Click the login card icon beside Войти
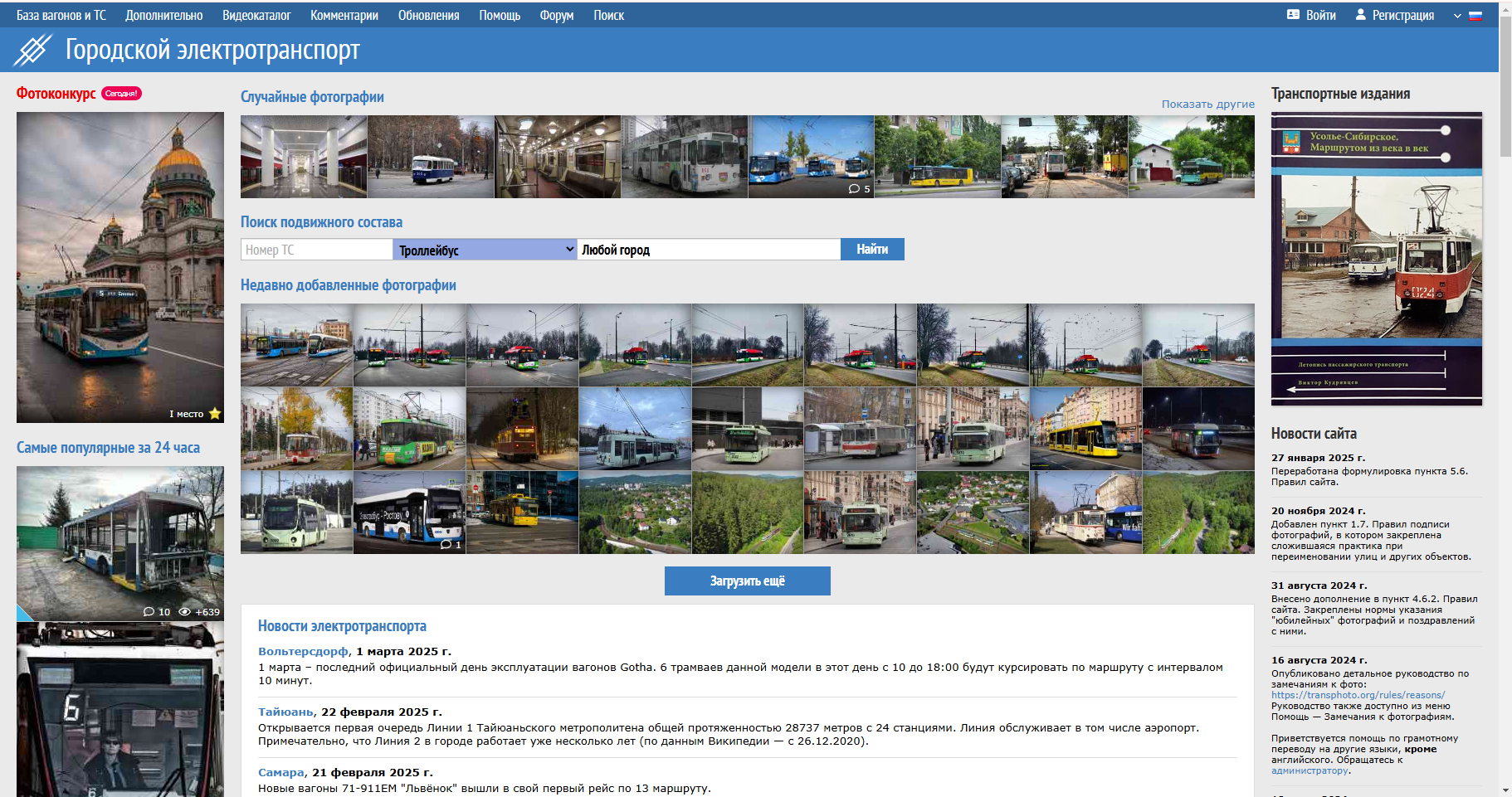Screen dimensions: 1512x797 1293,15
